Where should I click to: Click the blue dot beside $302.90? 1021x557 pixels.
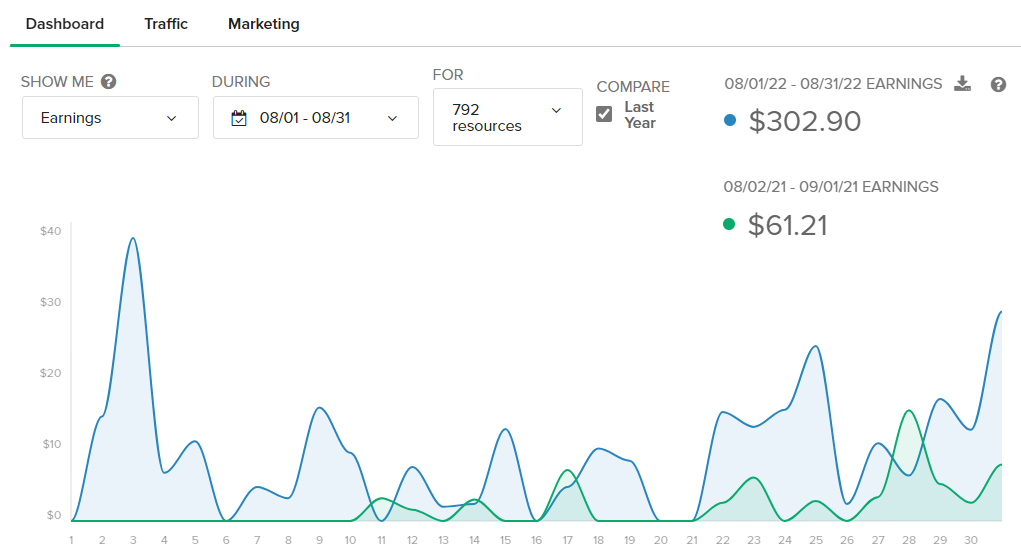[x=729, y=121]
